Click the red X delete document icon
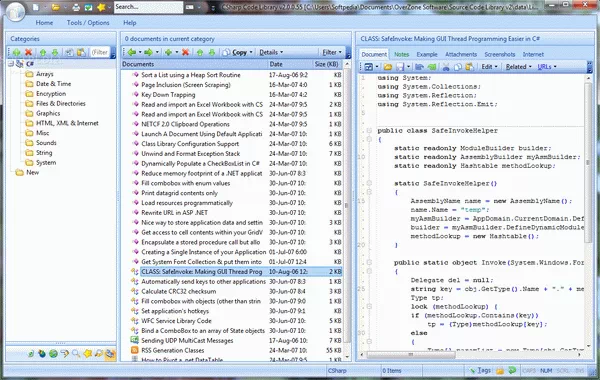This screenshot has width=600, height=380. pyautogui.click(x=186, y=52)
